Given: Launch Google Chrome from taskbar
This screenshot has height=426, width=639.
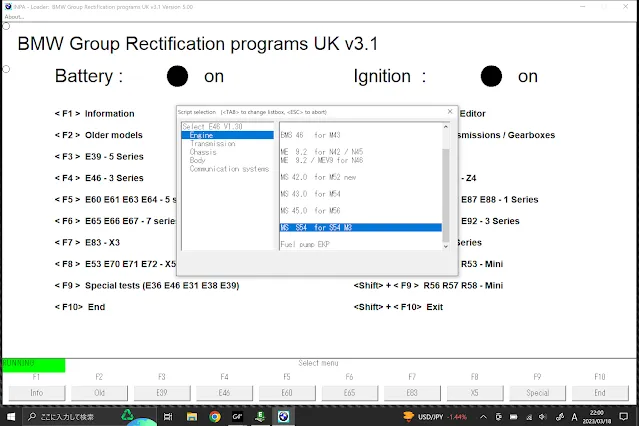Looking at the screenshot, I should click(215, 417).
